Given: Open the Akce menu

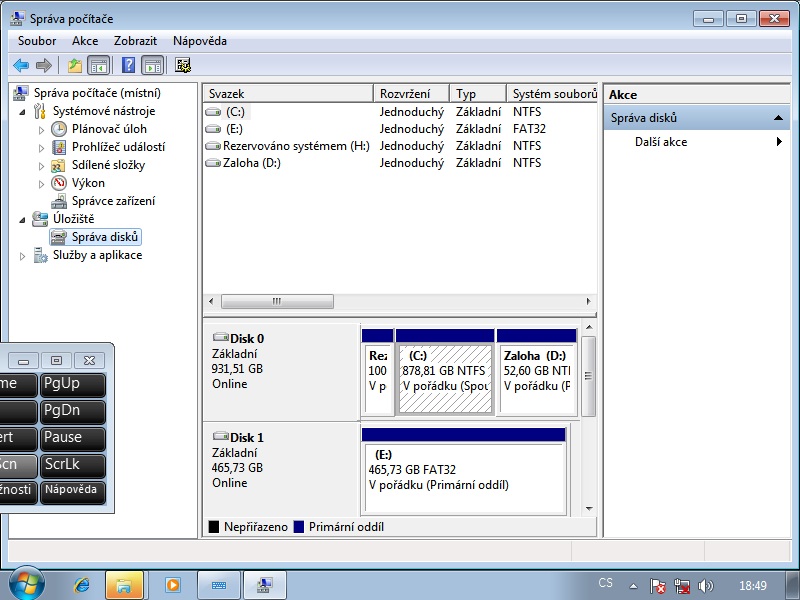Looking at the screenshot, I should 85,41.
